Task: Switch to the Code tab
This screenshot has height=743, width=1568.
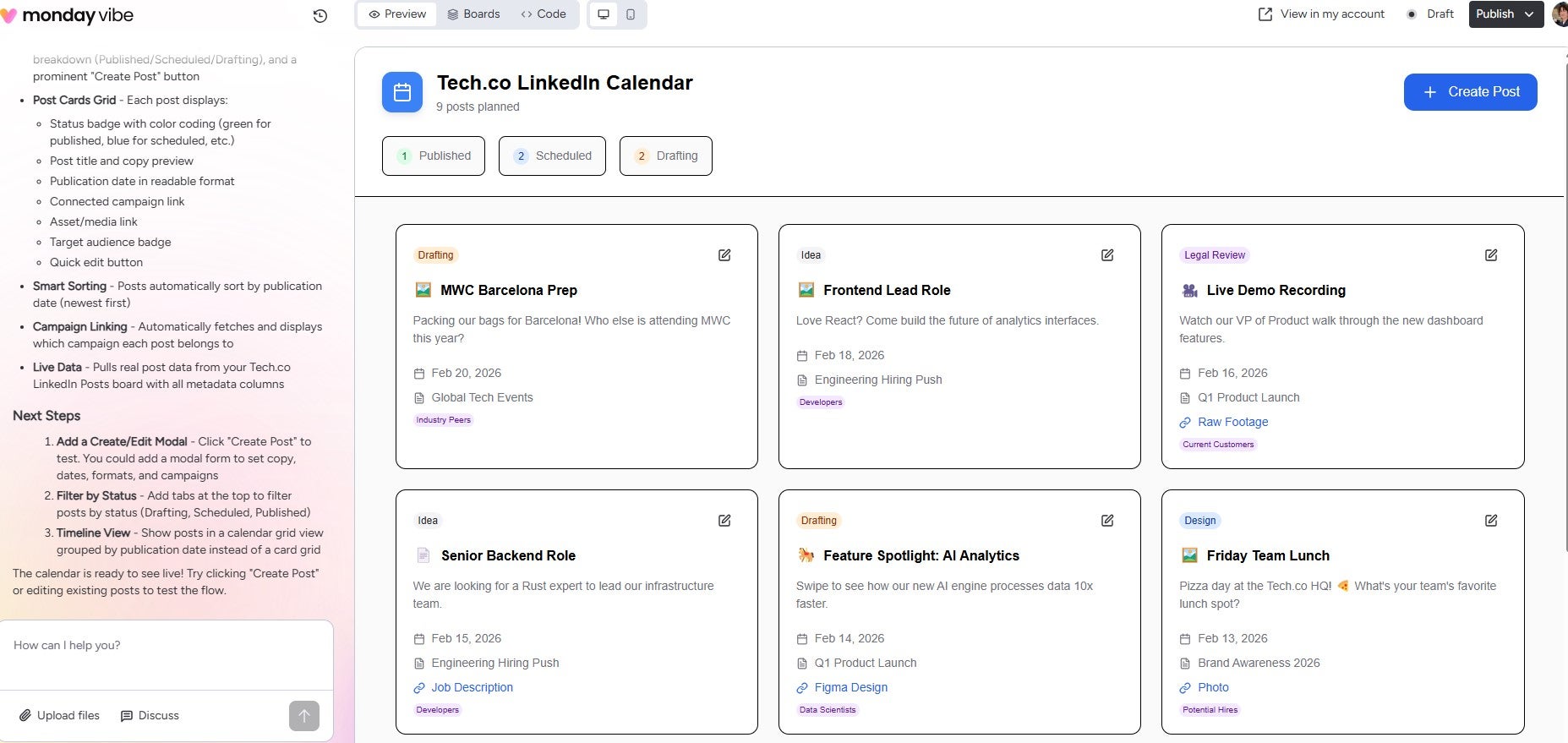Action: tap(544, 14)
